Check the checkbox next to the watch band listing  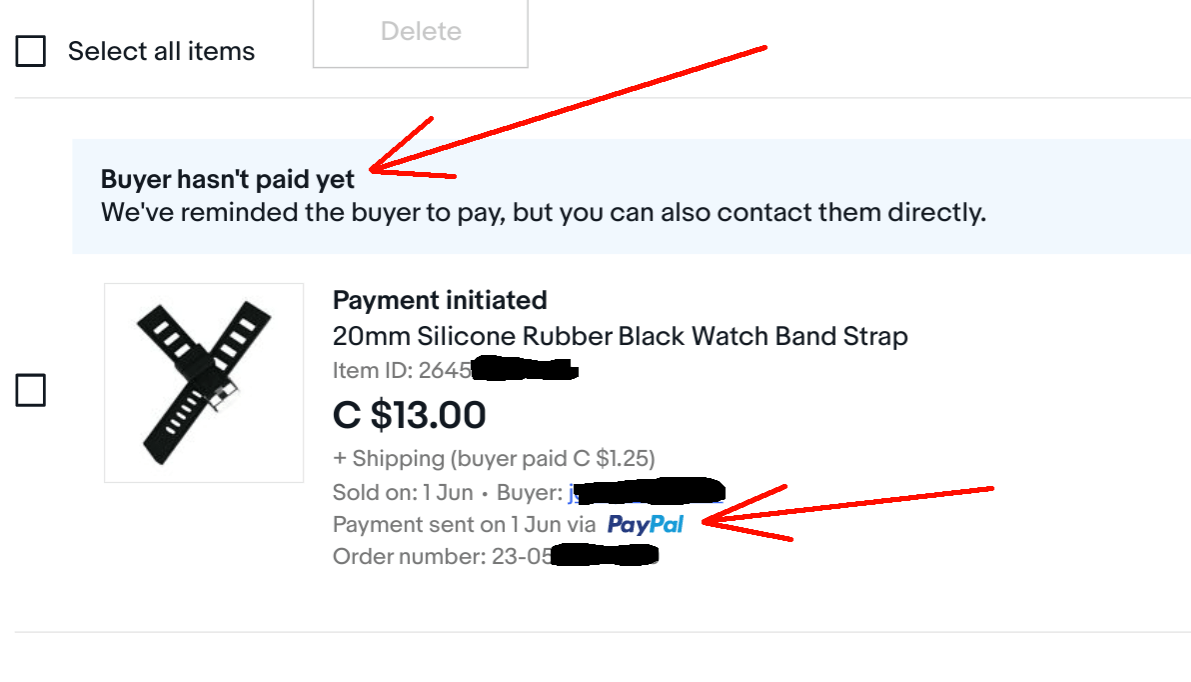coord(30,391)
